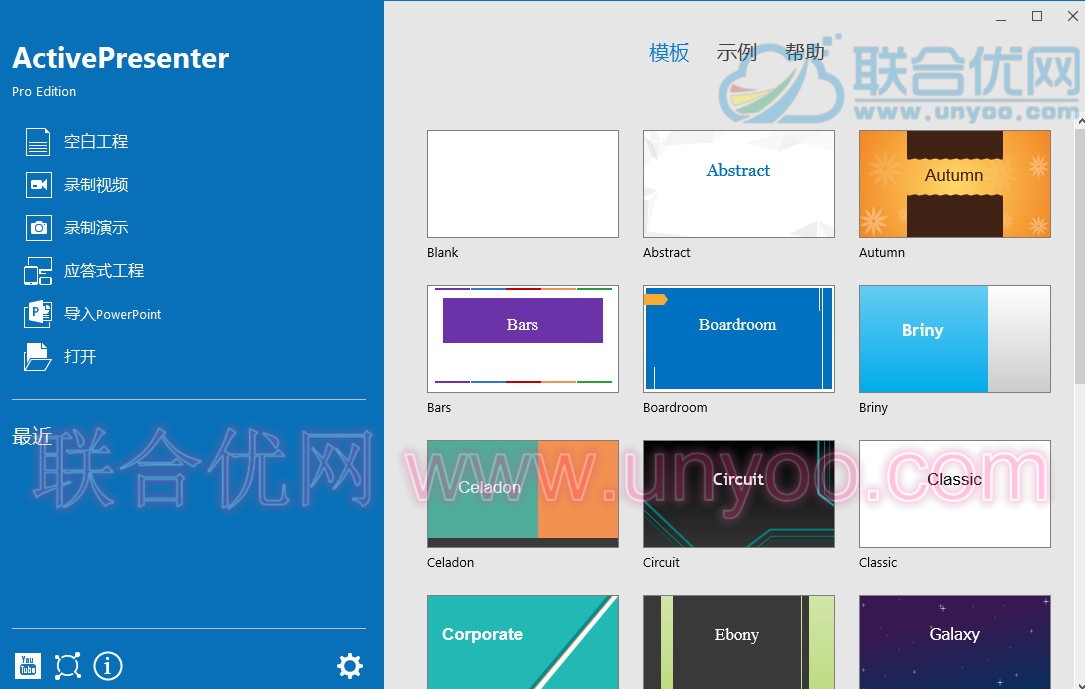Select 应答式工程 option
Screen dimensions: 1085x689
[104, 270]
